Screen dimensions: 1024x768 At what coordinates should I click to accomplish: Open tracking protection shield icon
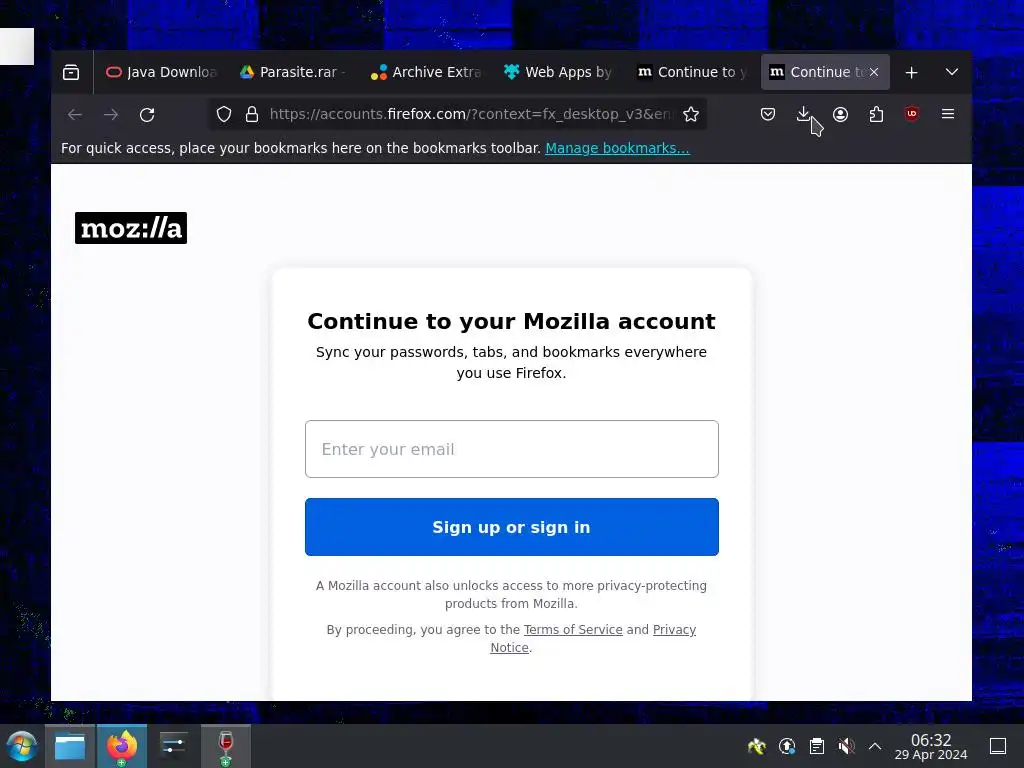tap(224, 114)
